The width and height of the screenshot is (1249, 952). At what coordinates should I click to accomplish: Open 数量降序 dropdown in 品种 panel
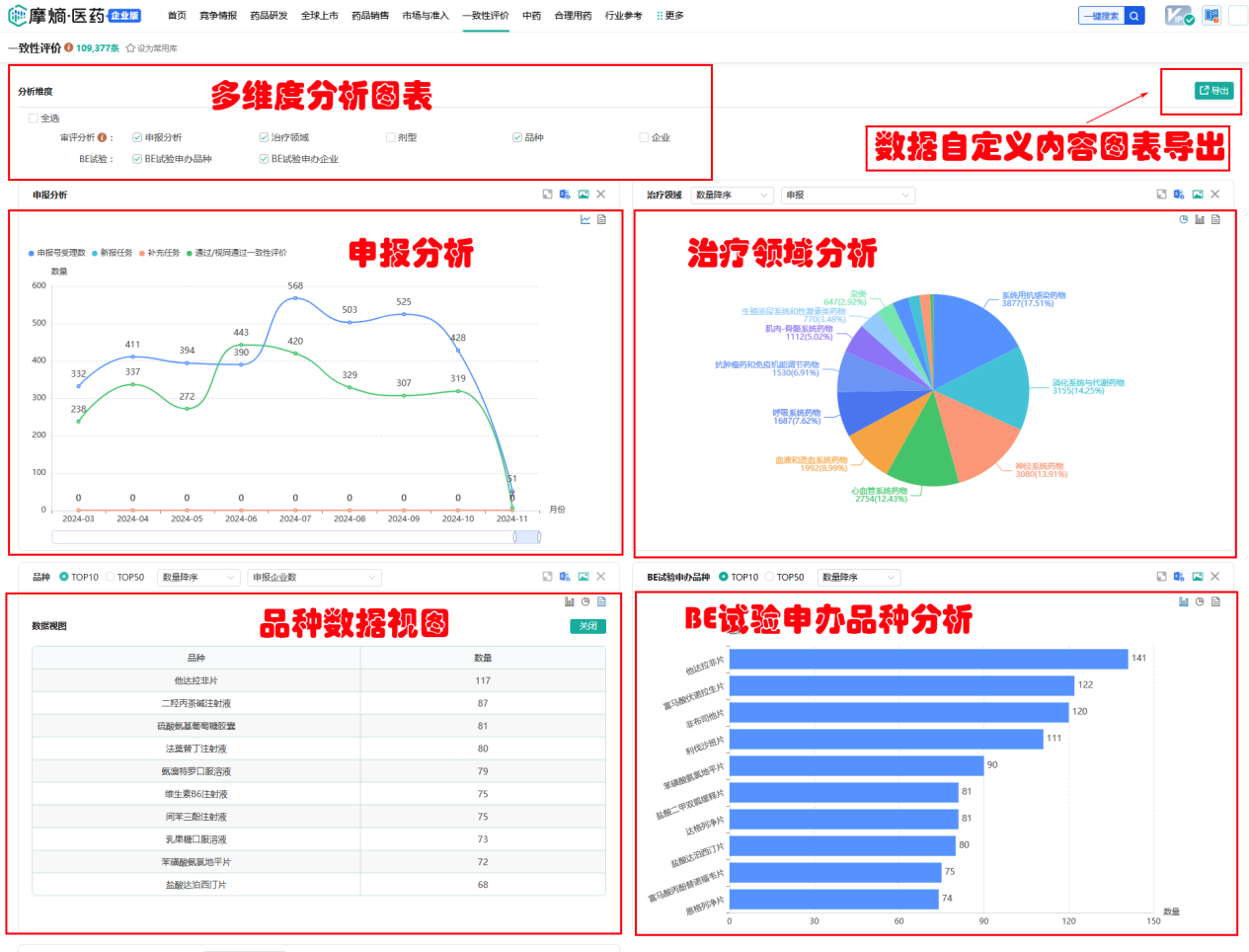(x=198, y=578)
